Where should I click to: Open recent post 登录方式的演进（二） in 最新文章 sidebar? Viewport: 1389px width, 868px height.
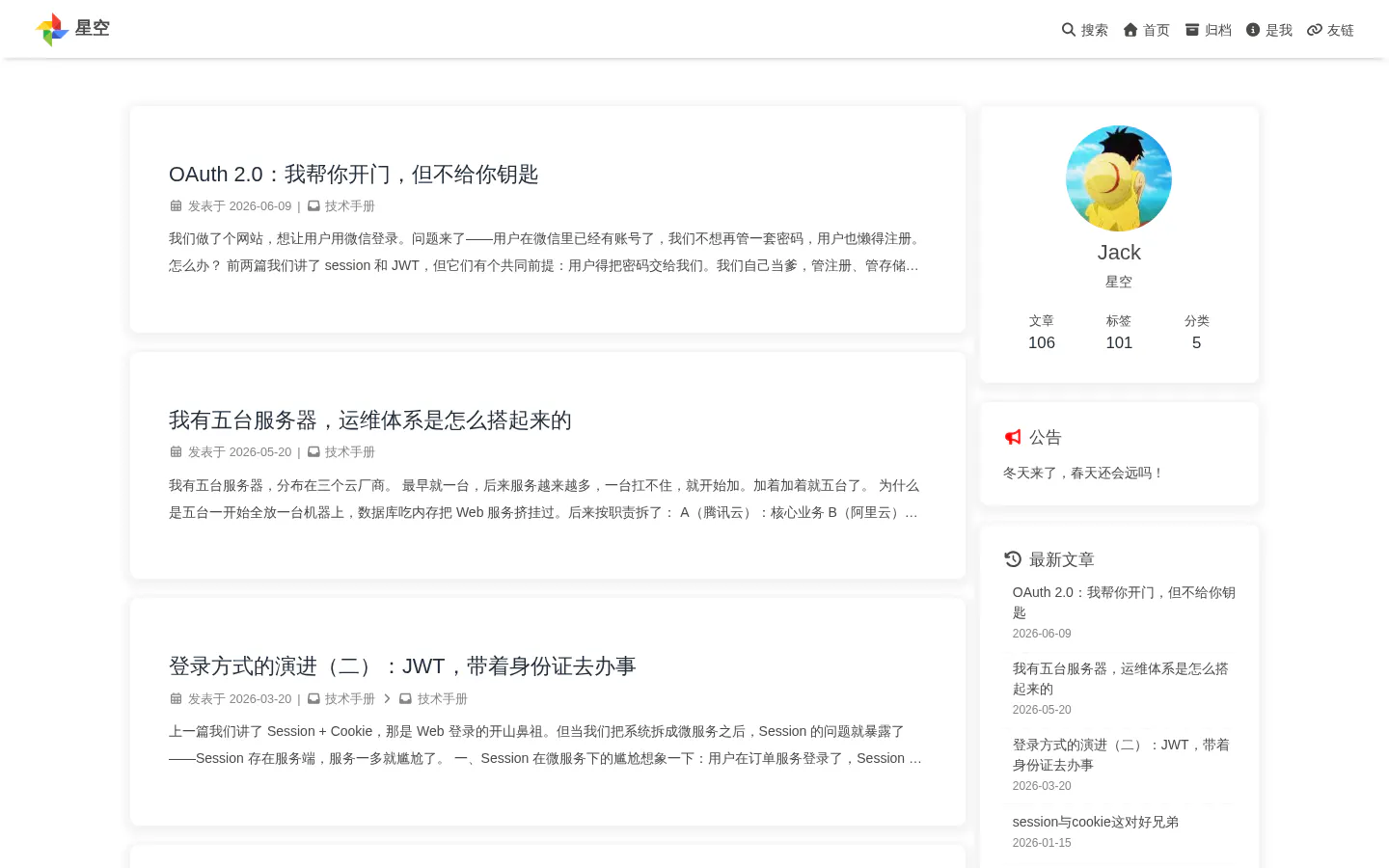tap(1121, 755)
